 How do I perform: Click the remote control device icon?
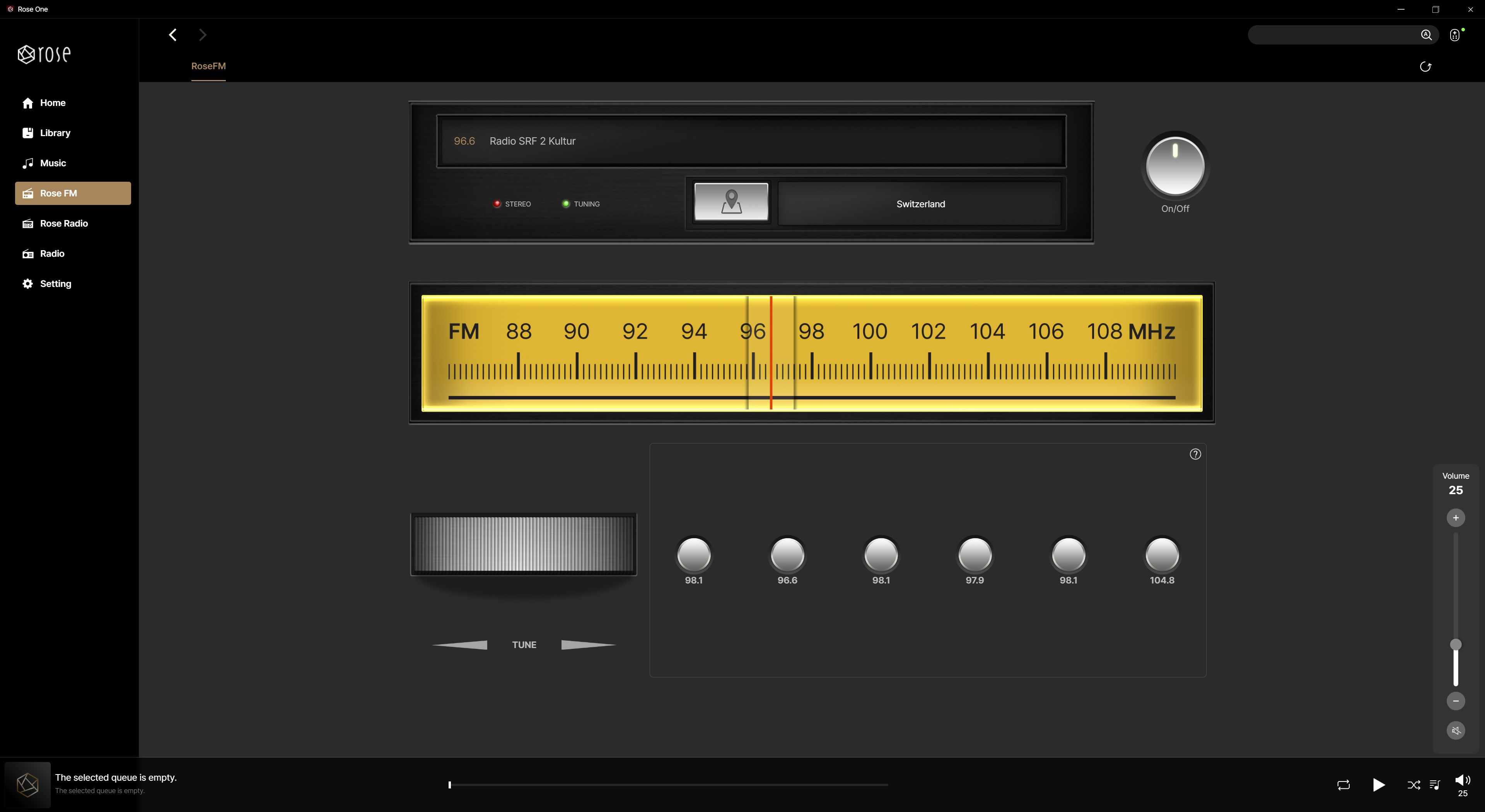pyautogui.click(x=1454, y=35)
